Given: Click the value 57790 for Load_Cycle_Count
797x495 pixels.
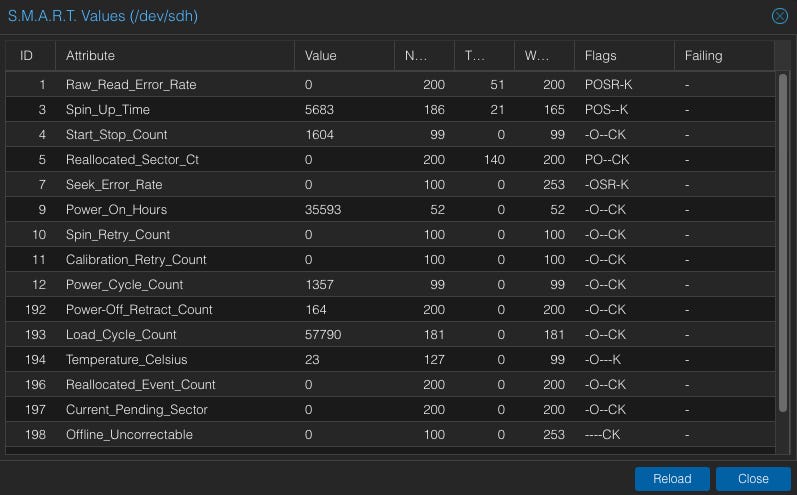Looking at the screenshot, I should tap(323, 334).
